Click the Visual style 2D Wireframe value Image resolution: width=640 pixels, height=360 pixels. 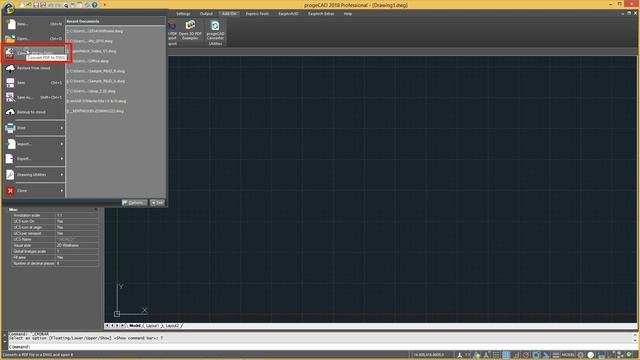(x=77, y=245)
